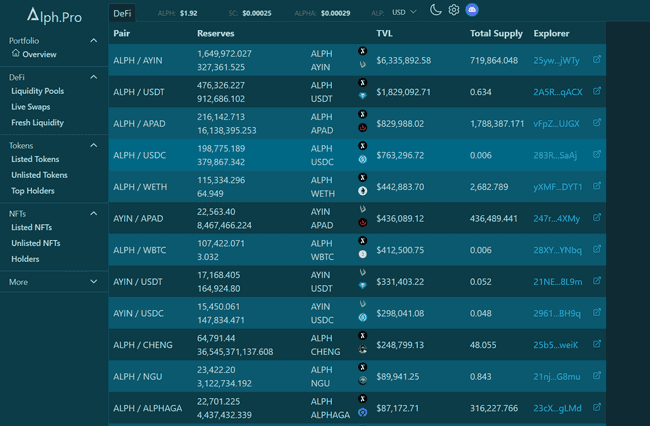This screenshot has width=650, height=426.
Task: Open explorer address 25yw...jWTy
Action: click(556, 60)
